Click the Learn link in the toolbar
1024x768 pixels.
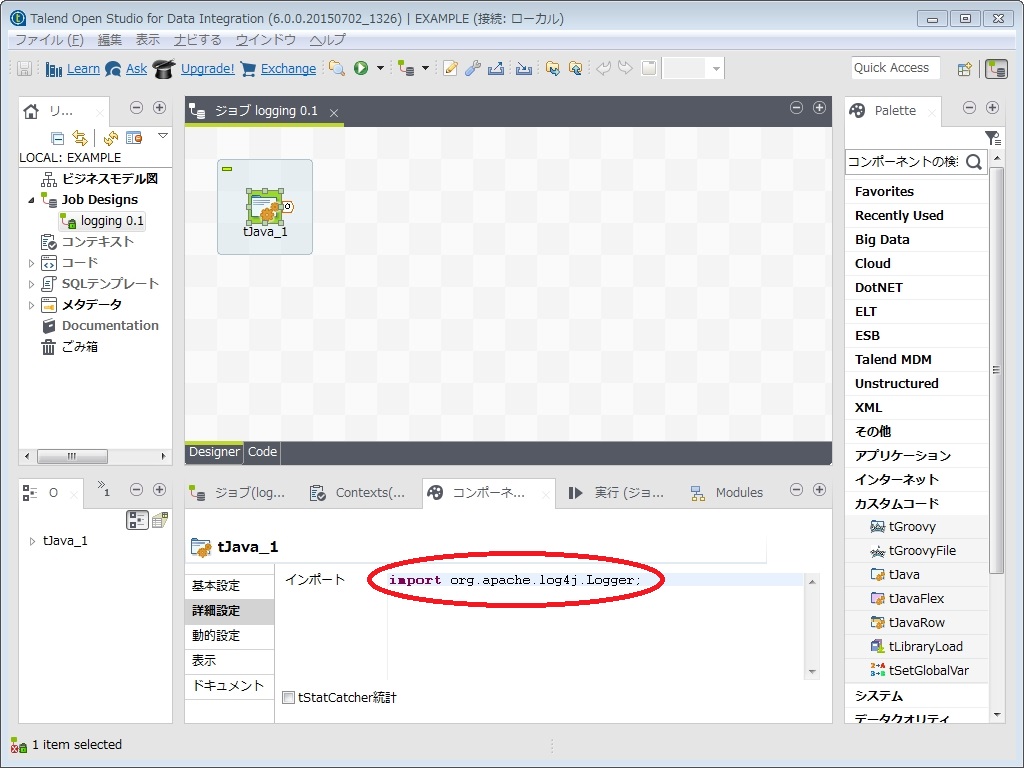(x=83, y=67)
